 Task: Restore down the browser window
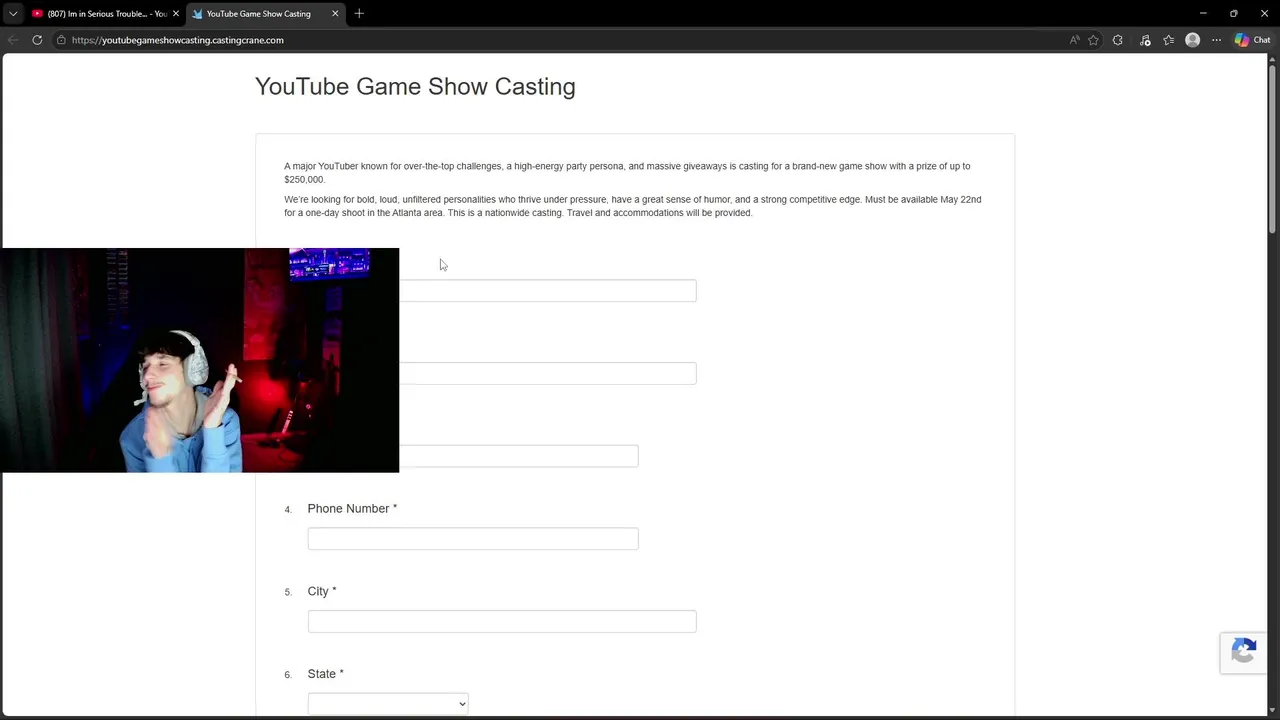1234,13
